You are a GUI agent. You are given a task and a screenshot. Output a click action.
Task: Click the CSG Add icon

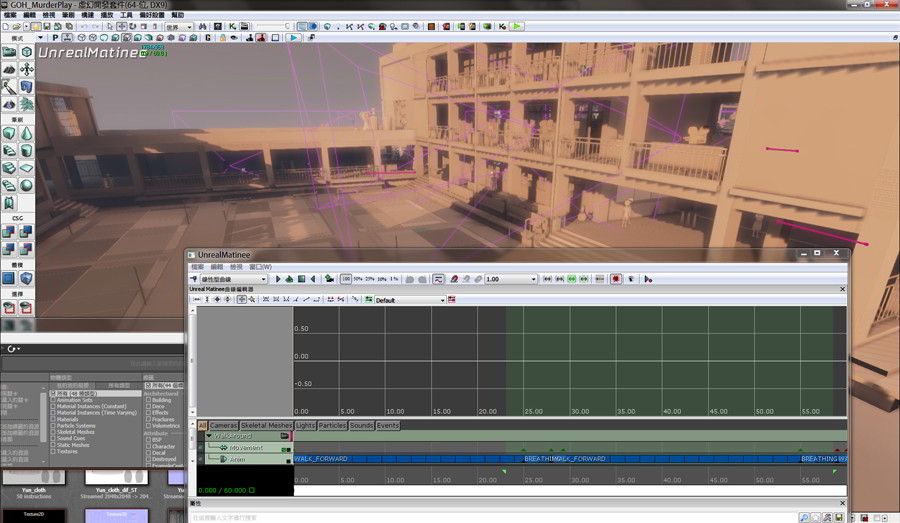[9, 232]
